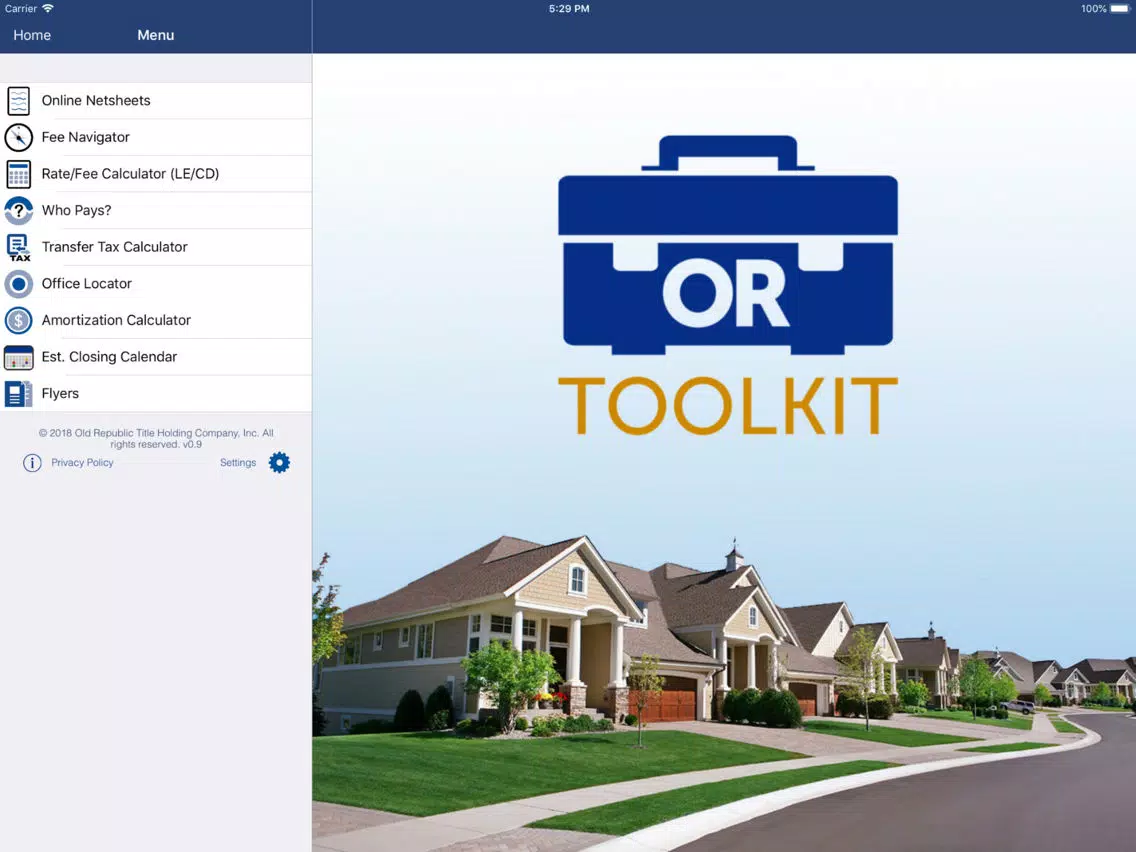Tap the info circle icon
Image resolution: width=1136 pixels, height=852 pixels.
tap(32, 462)
